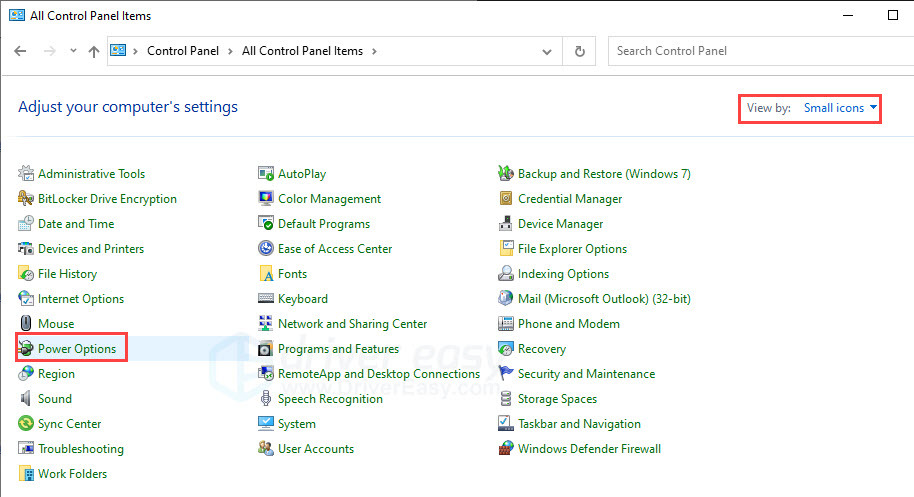Open Mail (Microsoft Outlook) (32-bit)
The image size is (914, 497).
pyautogui.click(x=604, y=299)
